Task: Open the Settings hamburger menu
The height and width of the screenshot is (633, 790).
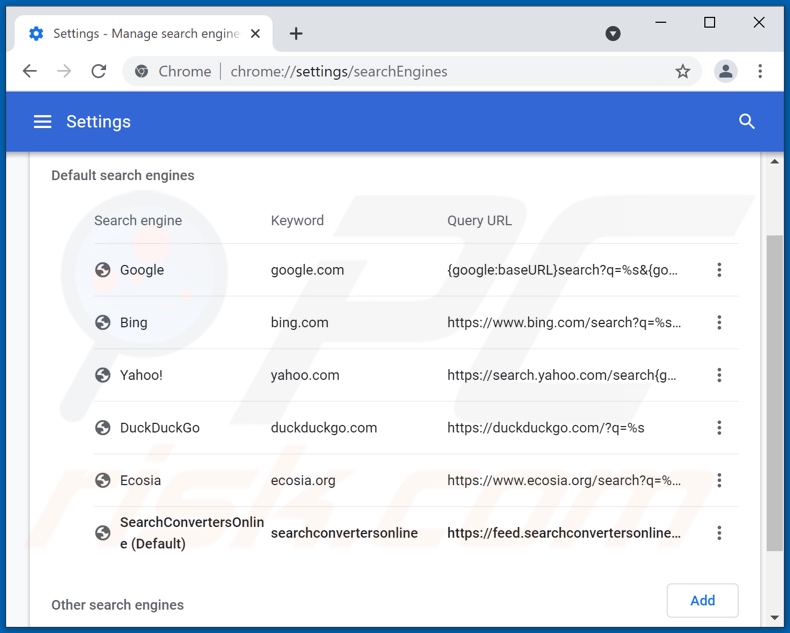Action: tap(42, 121)
